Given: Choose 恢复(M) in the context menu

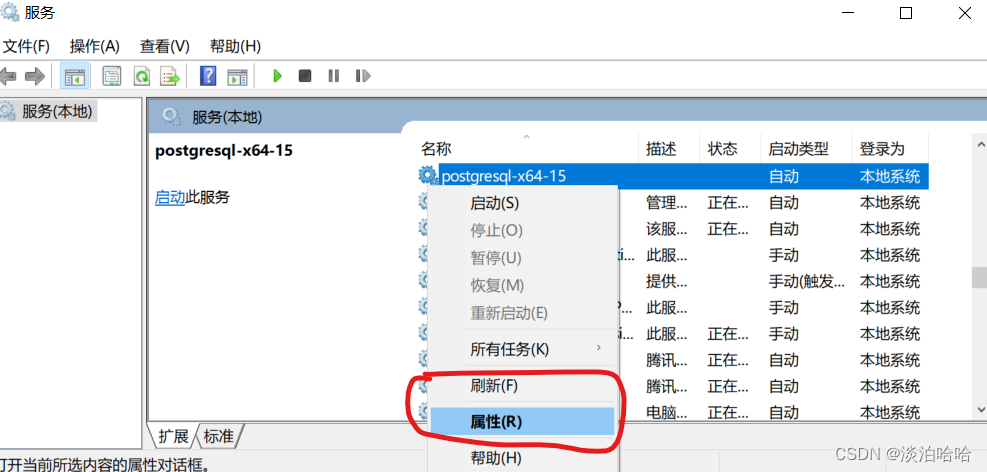Looking at the screenshot, I should [x=523, y=285].
